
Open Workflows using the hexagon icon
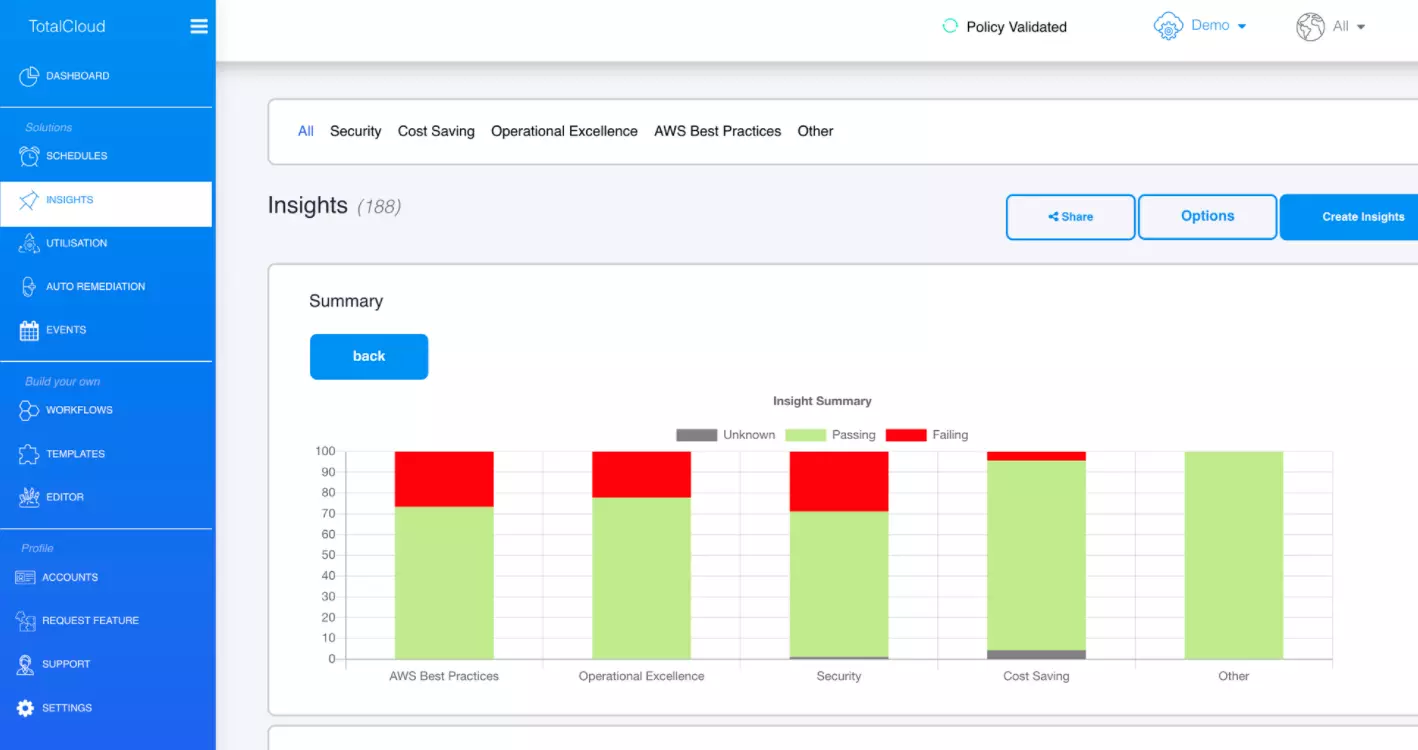click(x=29, y=410)
